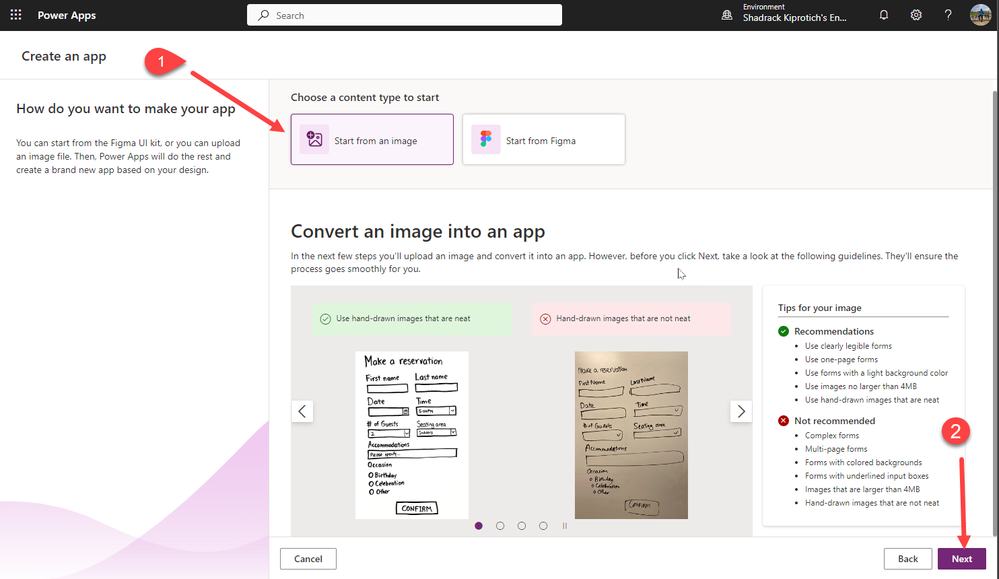Click the Figma logo icon
The height and width of the screenshot is (579, 999).
pyautogui.click(x=485, y=139)
